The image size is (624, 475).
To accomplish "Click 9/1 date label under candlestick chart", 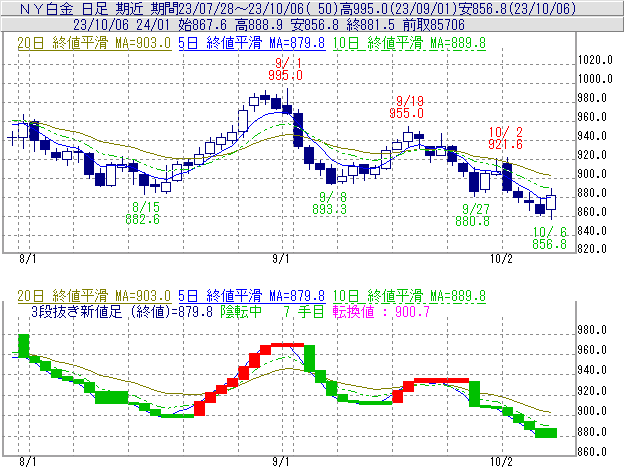I will 281,259.
